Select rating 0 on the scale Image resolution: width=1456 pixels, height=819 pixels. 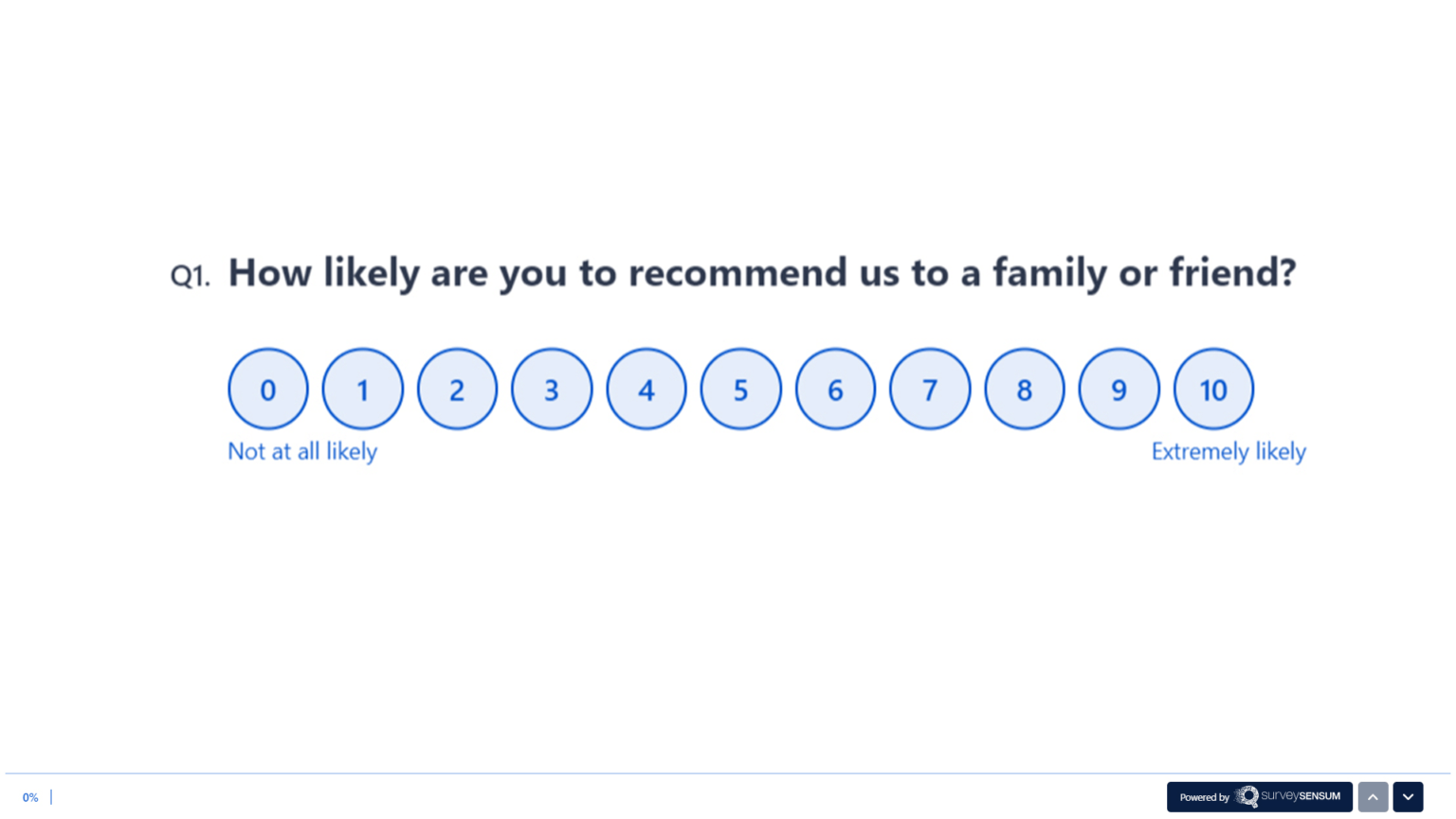click(268, 388)
